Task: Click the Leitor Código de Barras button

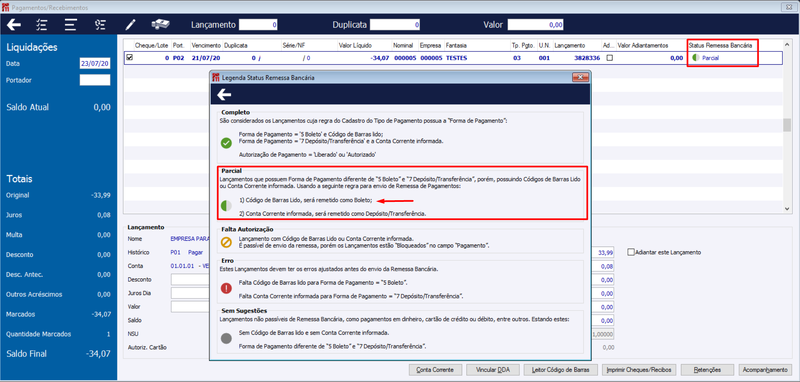Action: (x=560, y=370)
